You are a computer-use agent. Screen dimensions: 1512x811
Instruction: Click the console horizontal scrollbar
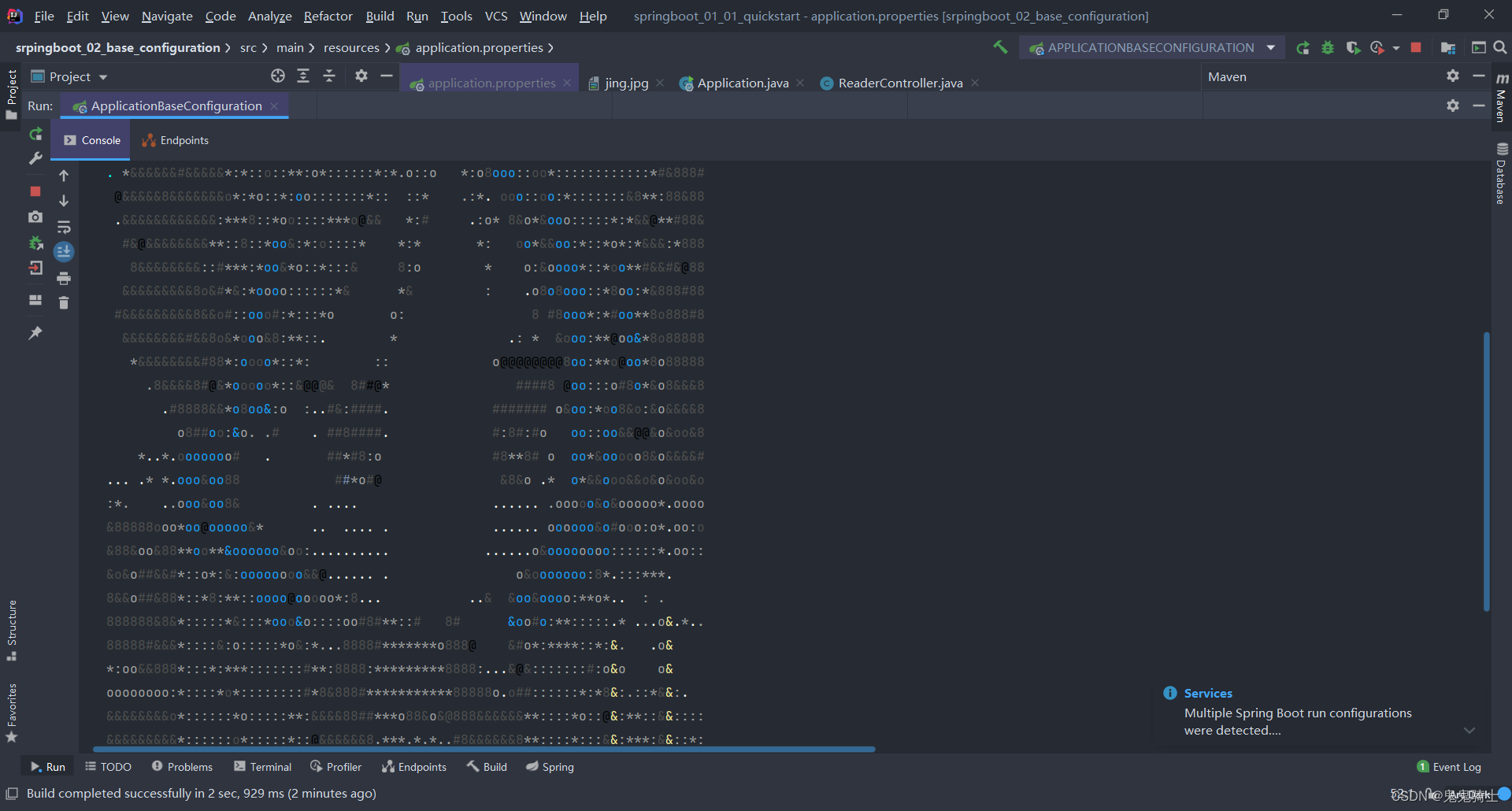(484, 750)
